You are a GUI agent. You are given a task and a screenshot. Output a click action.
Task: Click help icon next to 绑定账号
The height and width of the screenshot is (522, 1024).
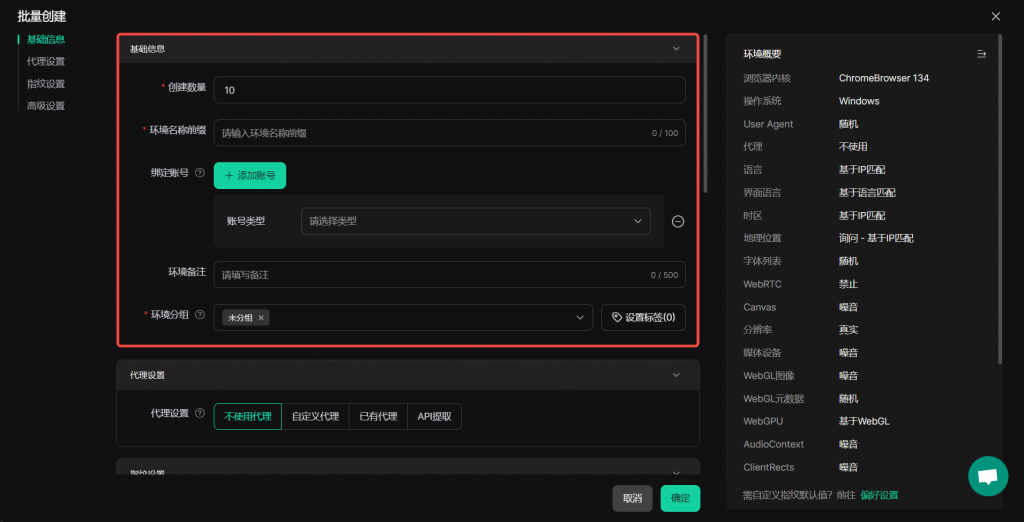200,173
